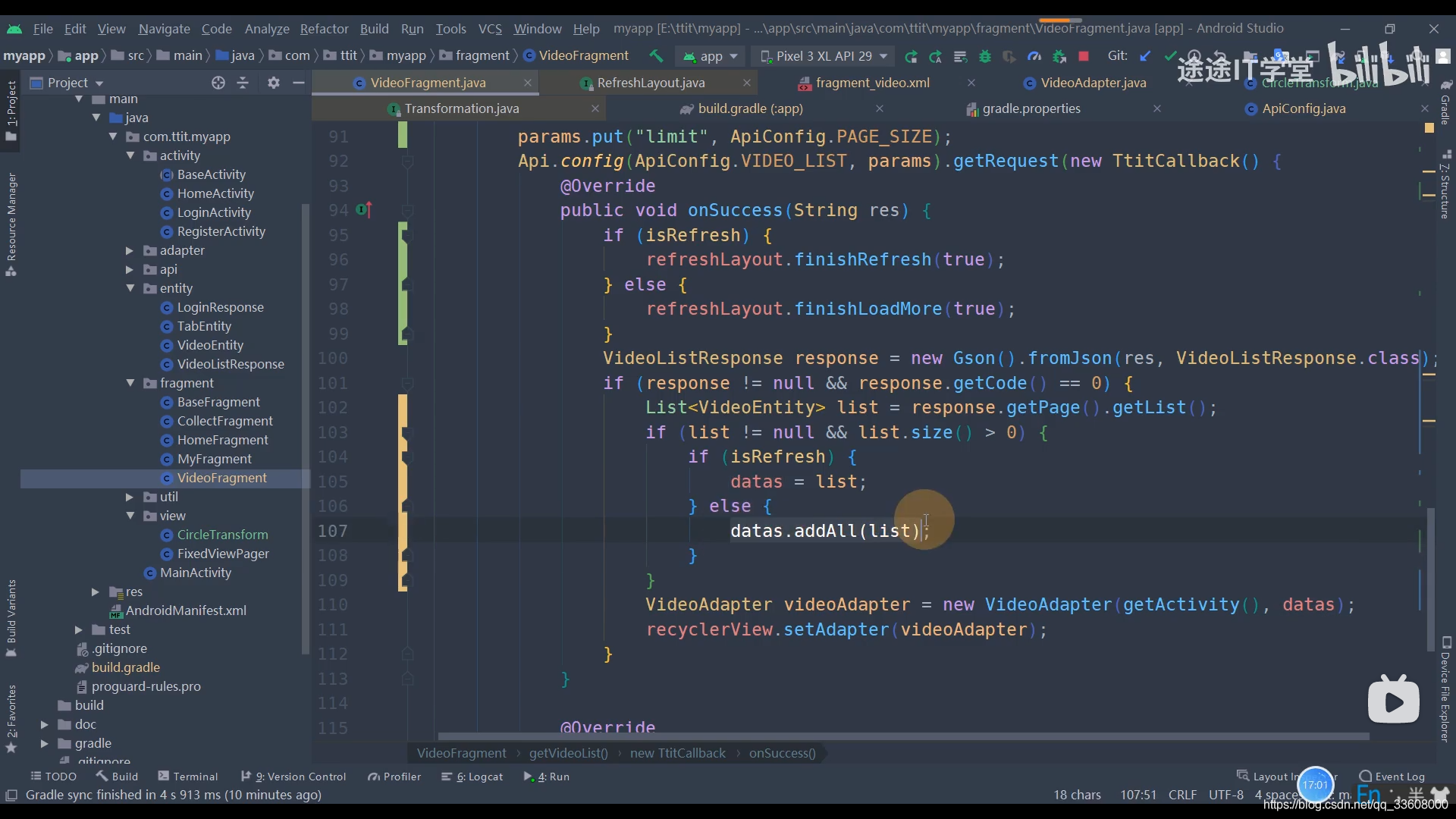Toggle the Device File Explorer side panel
The height and width of the screenshot is (819, 1456).
tap(1445, 689)
